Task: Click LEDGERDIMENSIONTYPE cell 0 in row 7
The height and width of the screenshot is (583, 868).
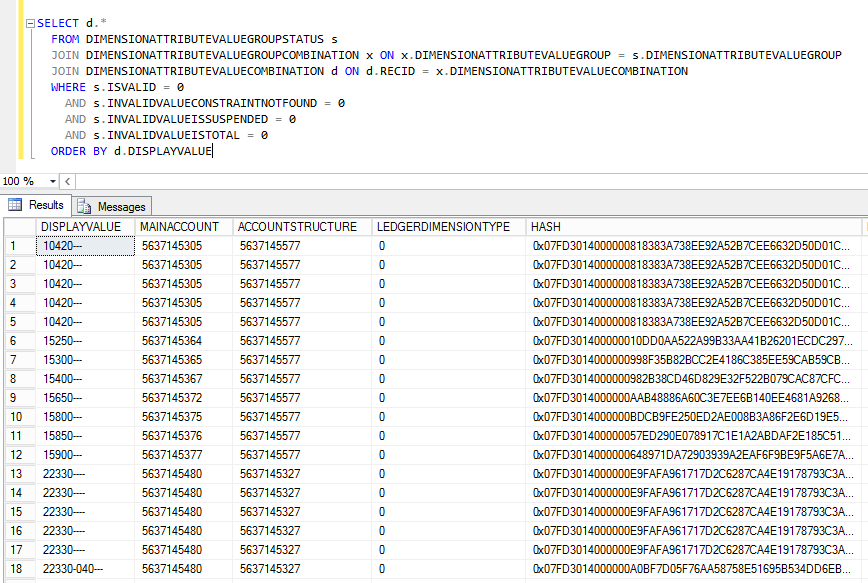Action: [x=448, y=360]
